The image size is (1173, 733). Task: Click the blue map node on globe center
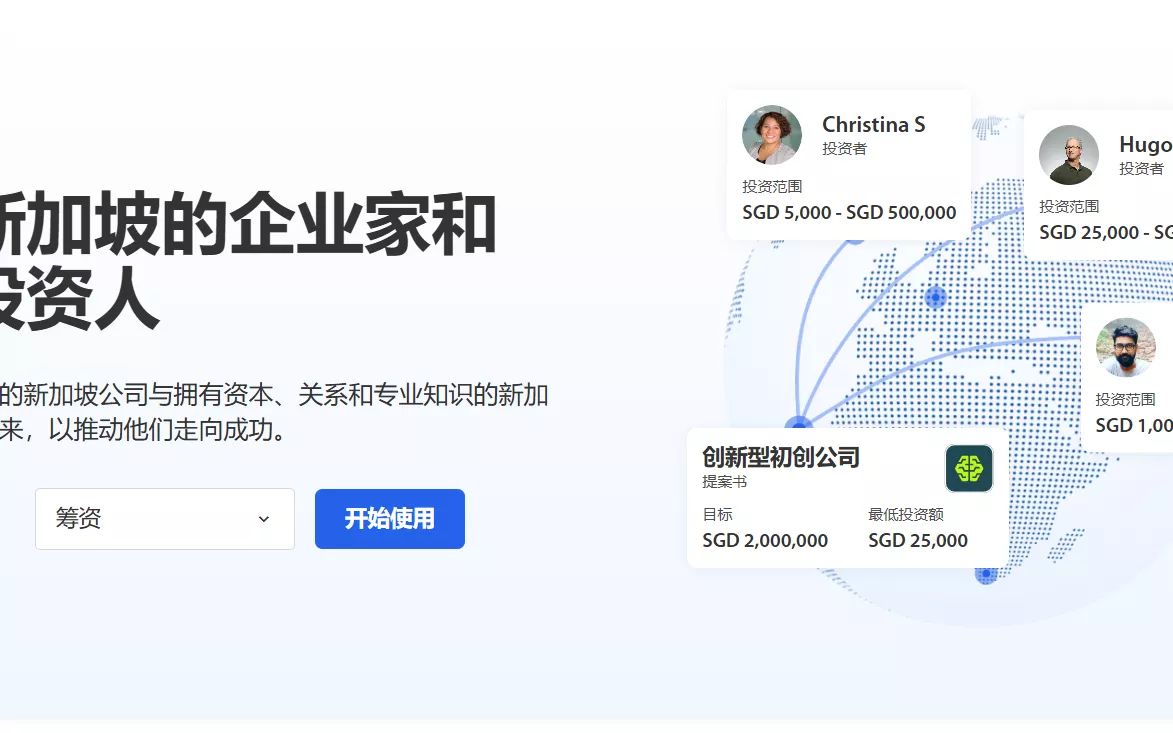[935, 298]
